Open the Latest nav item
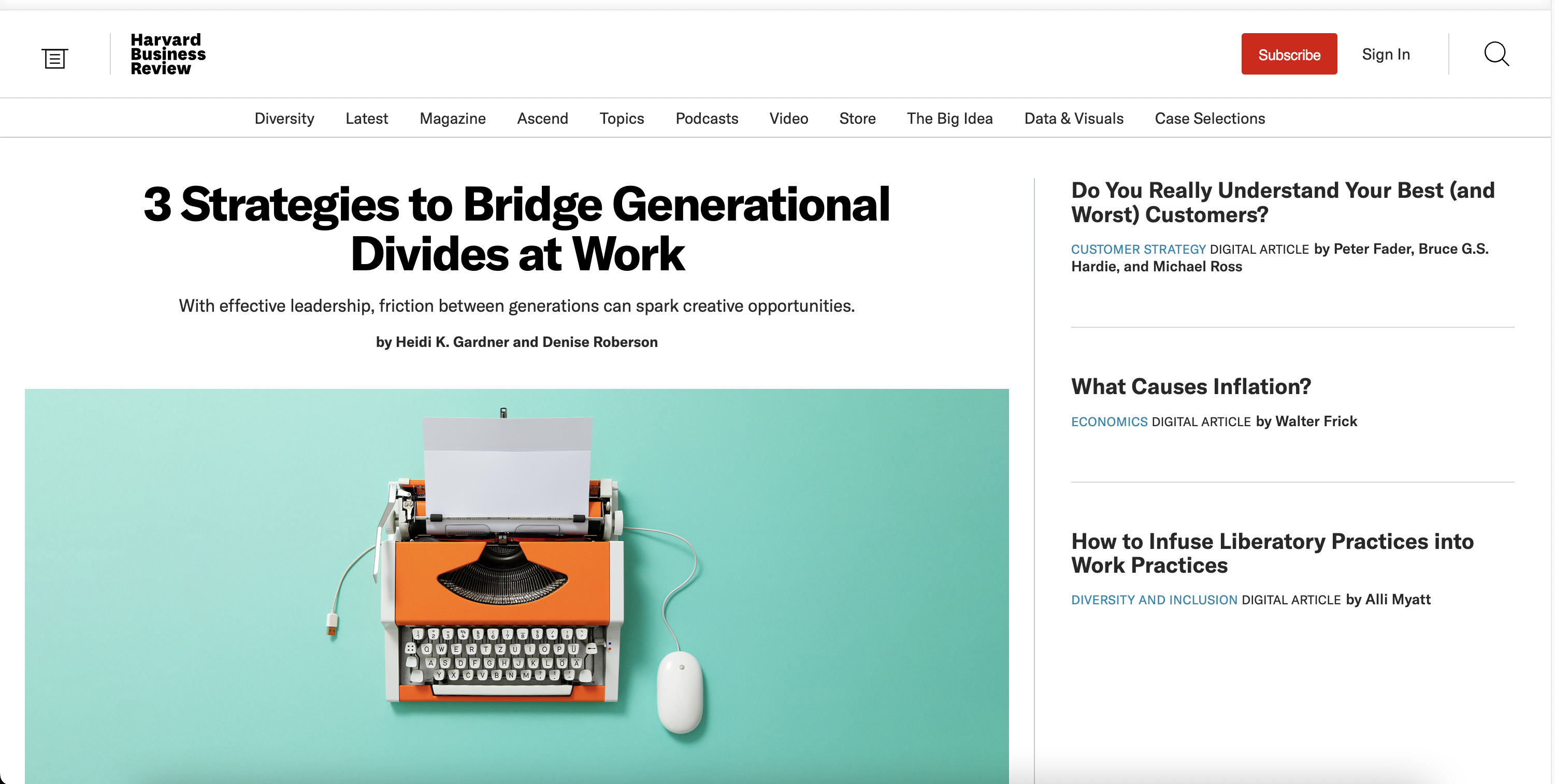Viewport: 1555px width, 784px height. pyautogui.click(x=366, y=118)
